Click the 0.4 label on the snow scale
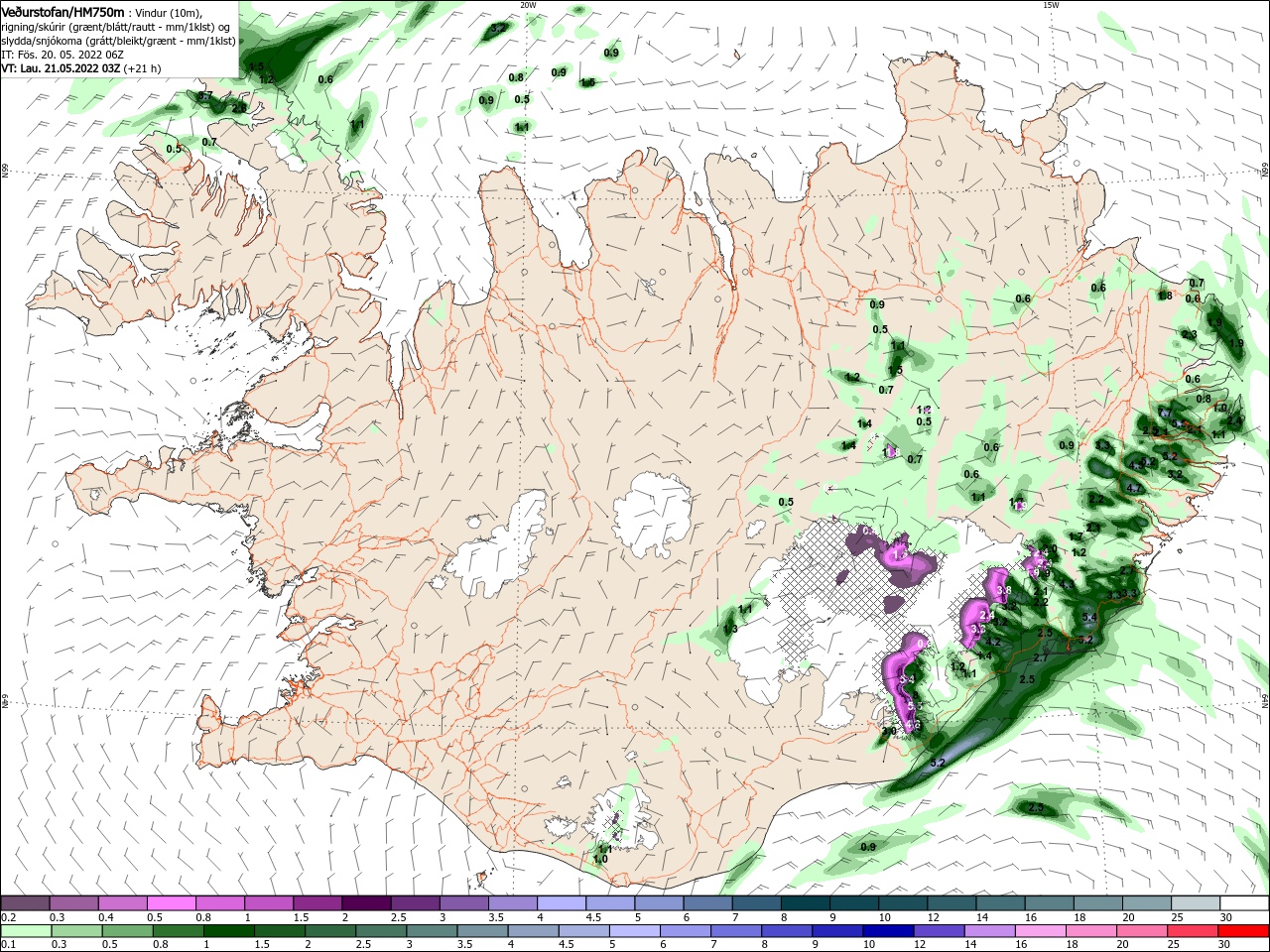 (x=107, y=917)
